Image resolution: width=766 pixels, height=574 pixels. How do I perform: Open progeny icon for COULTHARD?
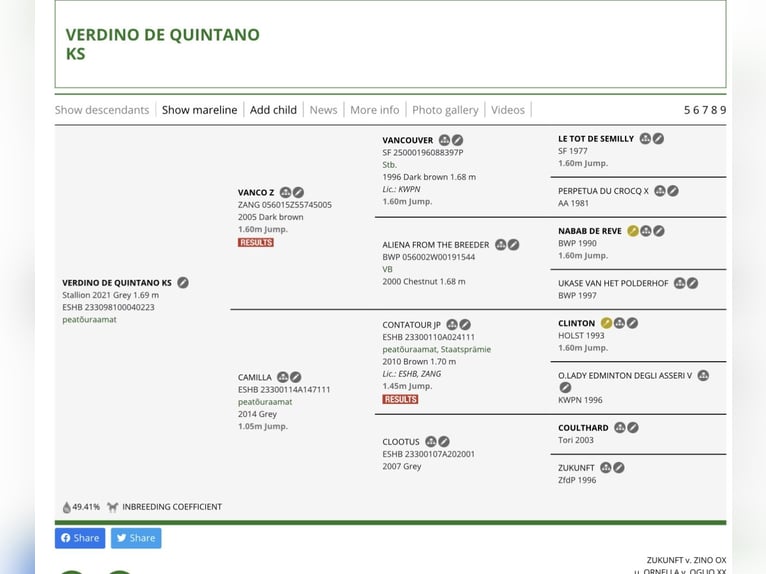click(x=620, y=428)
